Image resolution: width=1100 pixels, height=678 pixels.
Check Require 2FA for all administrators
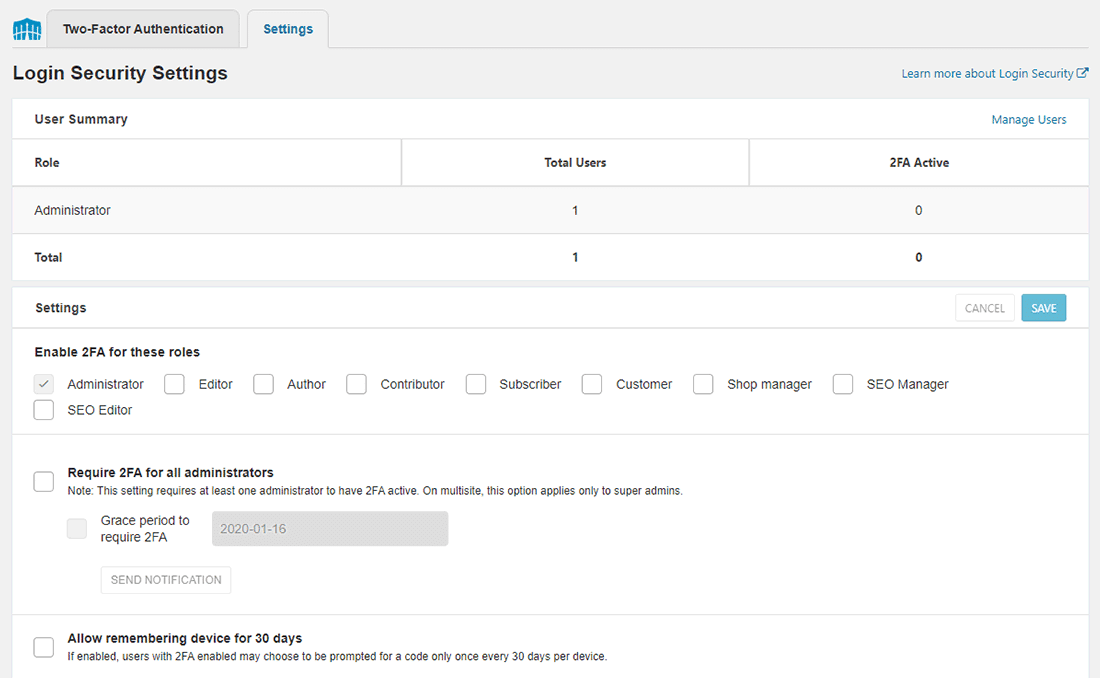(x=43, y=481)
